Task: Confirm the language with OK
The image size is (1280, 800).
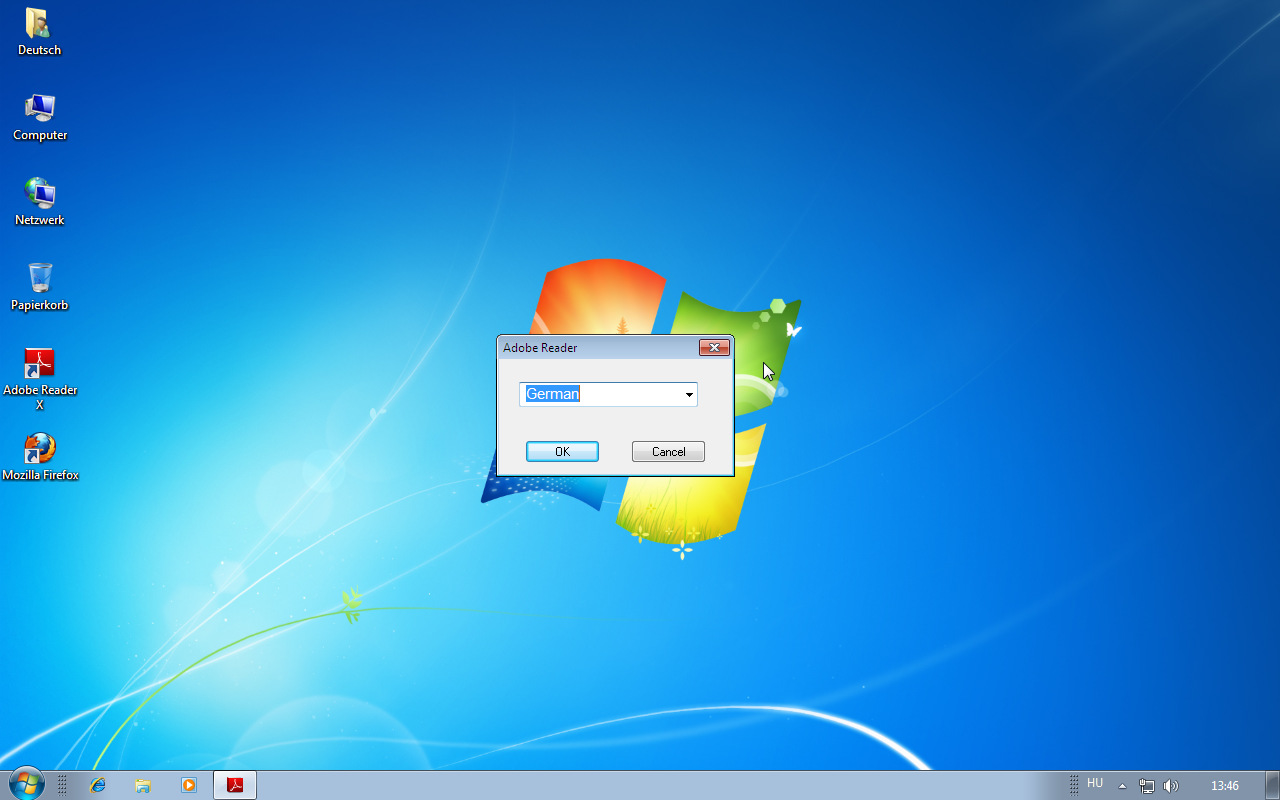Action: click(x=562, y=452)
